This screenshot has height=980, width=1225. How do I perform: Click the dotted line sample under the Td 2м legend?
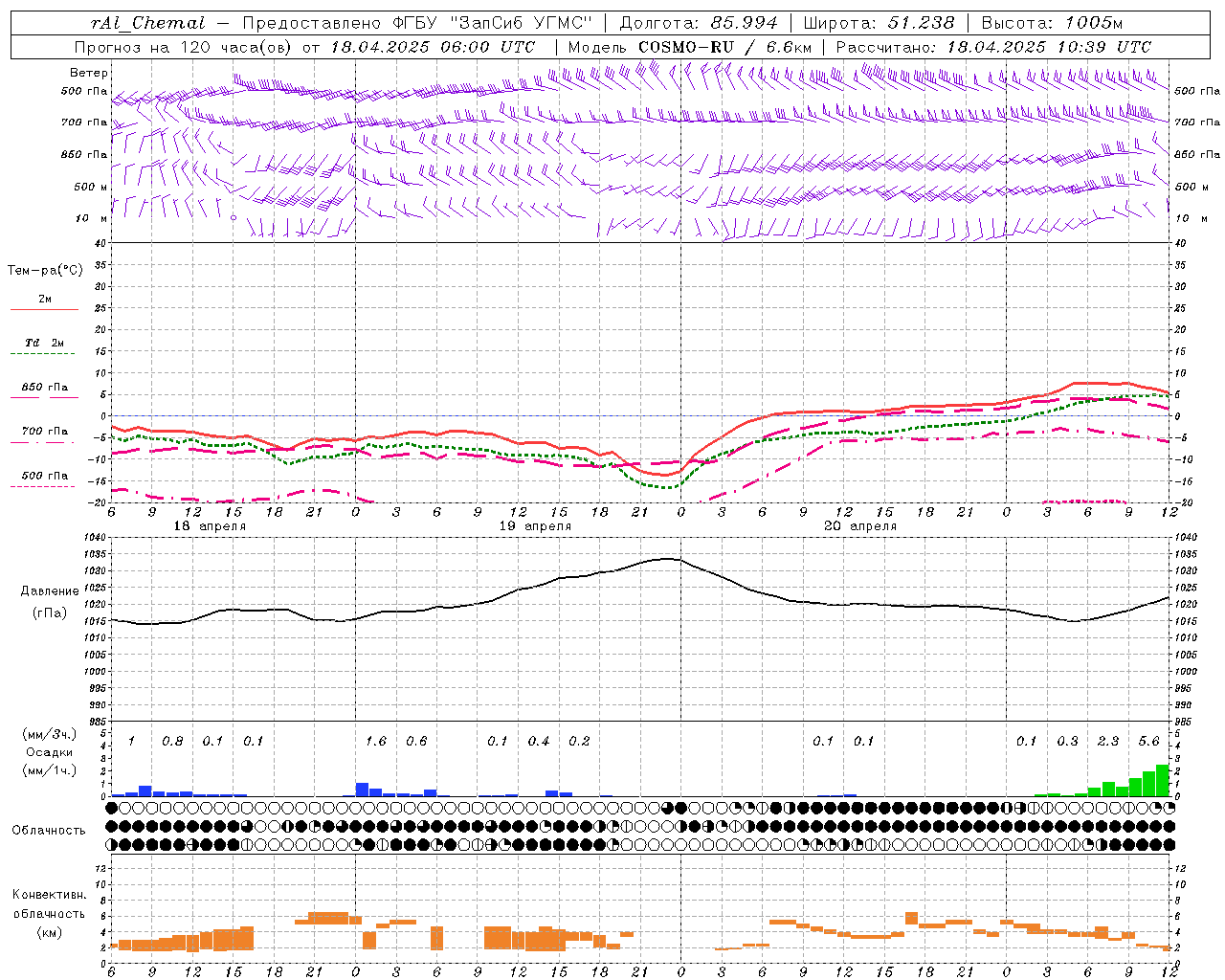(x=43, y=354)
